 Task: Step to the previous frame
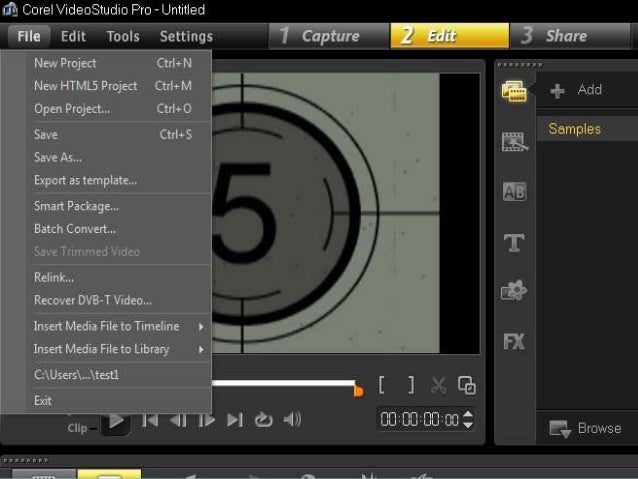(178, 420)
